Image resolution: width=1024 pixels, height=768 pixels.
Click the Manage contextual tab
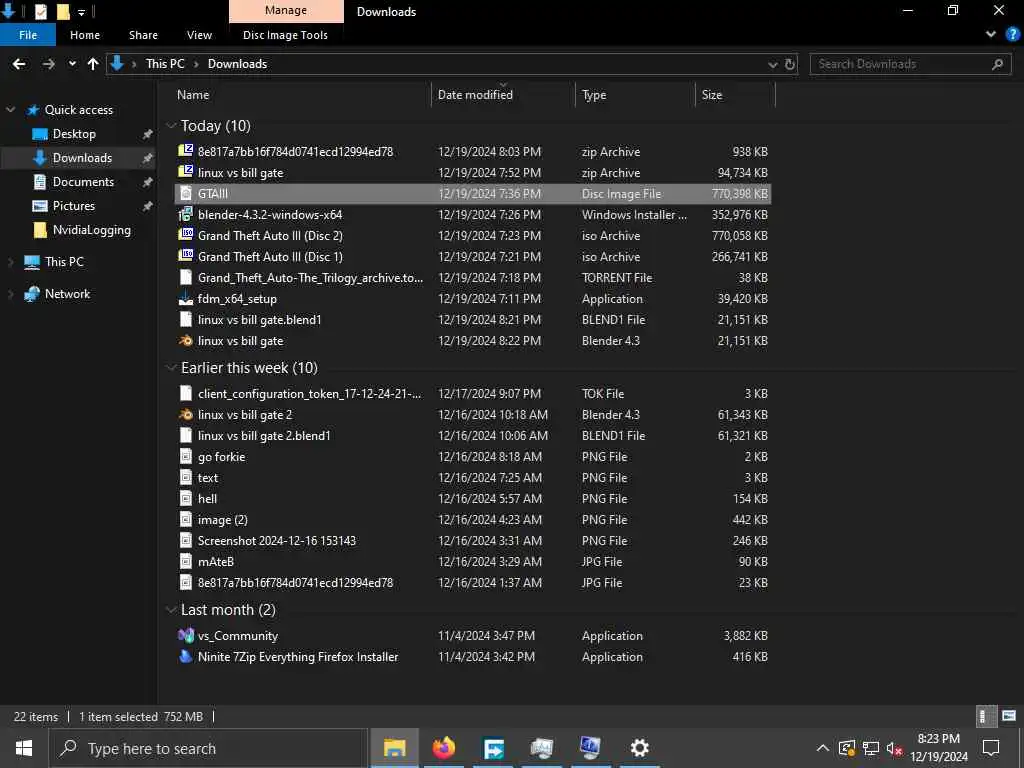286,11
